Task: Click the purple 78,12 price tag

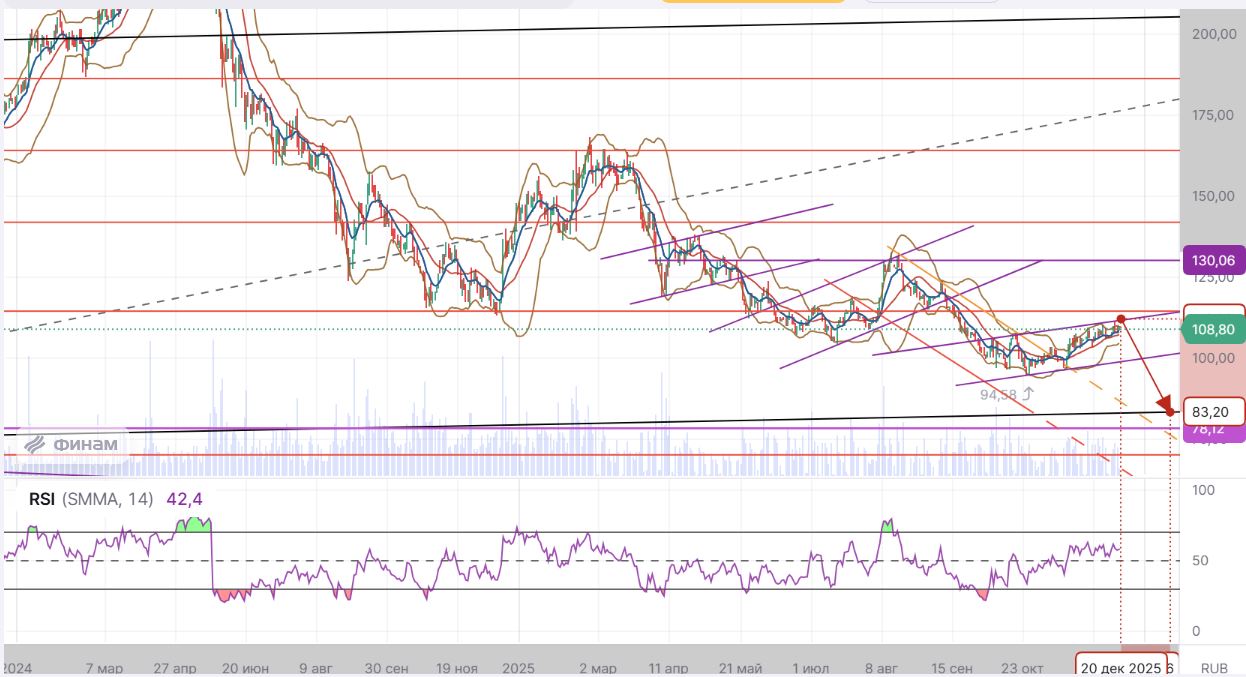Action: [x=1214, y=431]
